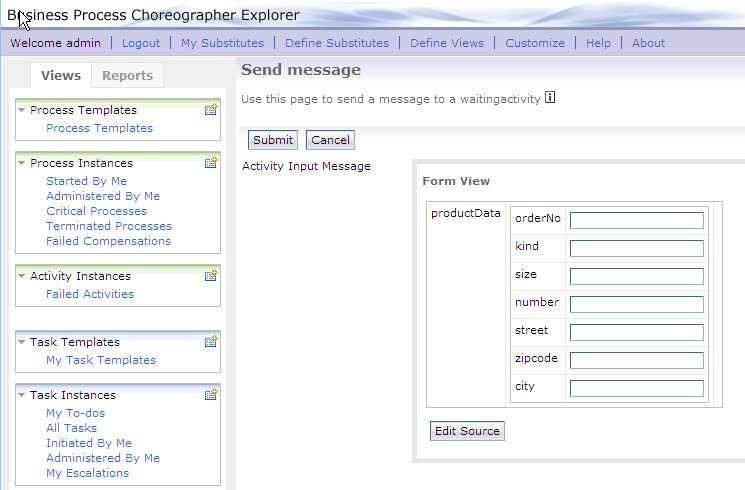745x490 pixels.
Task: Open the Critical Processes link
Action: [96, 211]
